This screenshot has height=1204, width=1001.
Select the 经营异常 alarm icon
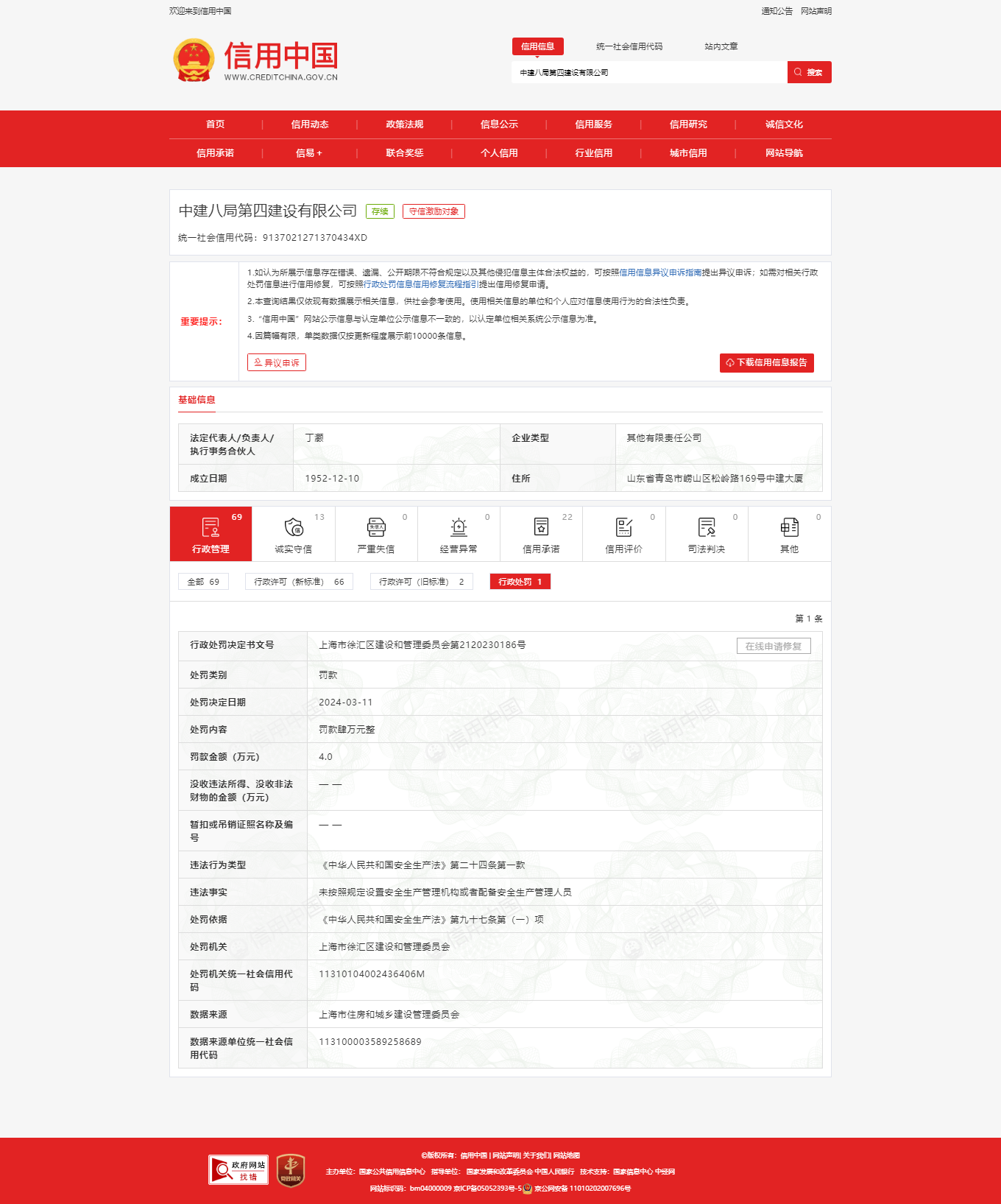[459, 527]
